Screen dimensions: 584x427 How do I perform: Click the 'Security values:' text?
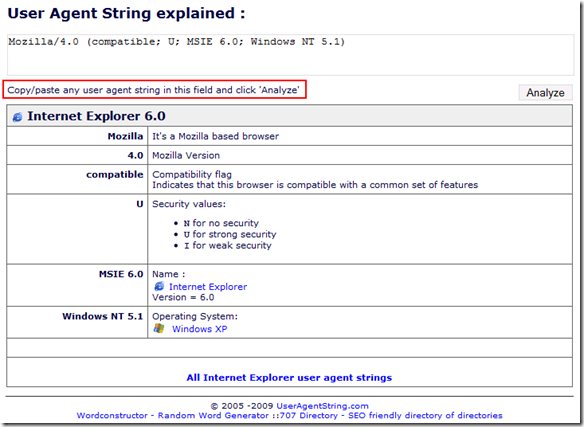(x=189, y=204)
